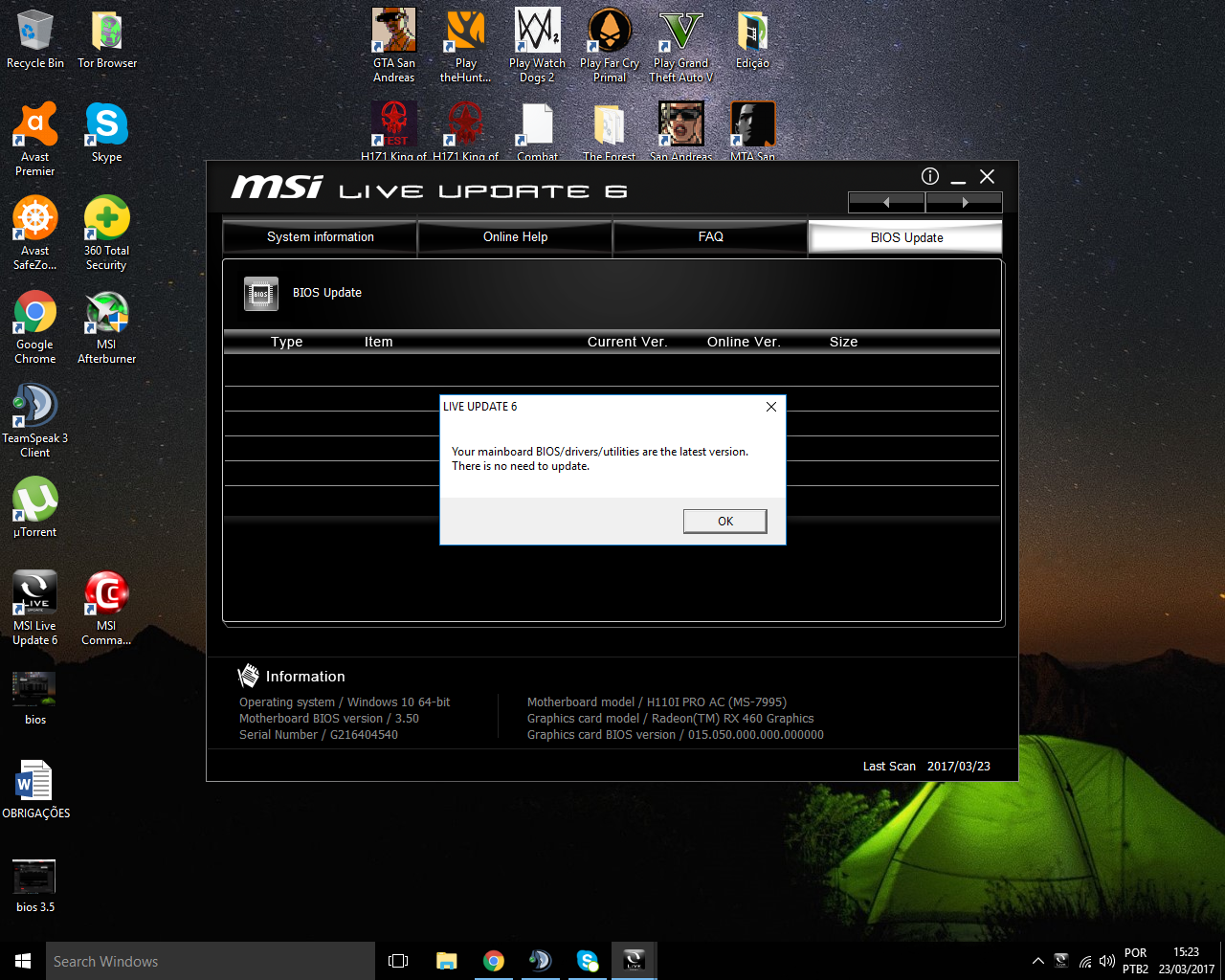This screenshot has height=980, width=1225.
Task: Select the Play Far Cry Primal shortcut
Action: click(610, 46)
